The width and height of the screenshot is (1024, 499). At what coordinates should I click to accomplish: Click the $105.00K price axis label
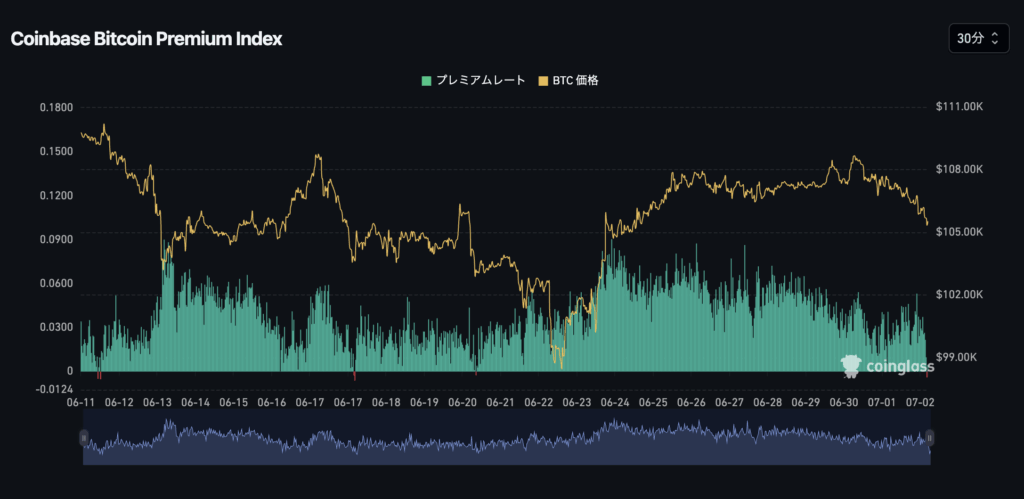click(x=959, y=232)
